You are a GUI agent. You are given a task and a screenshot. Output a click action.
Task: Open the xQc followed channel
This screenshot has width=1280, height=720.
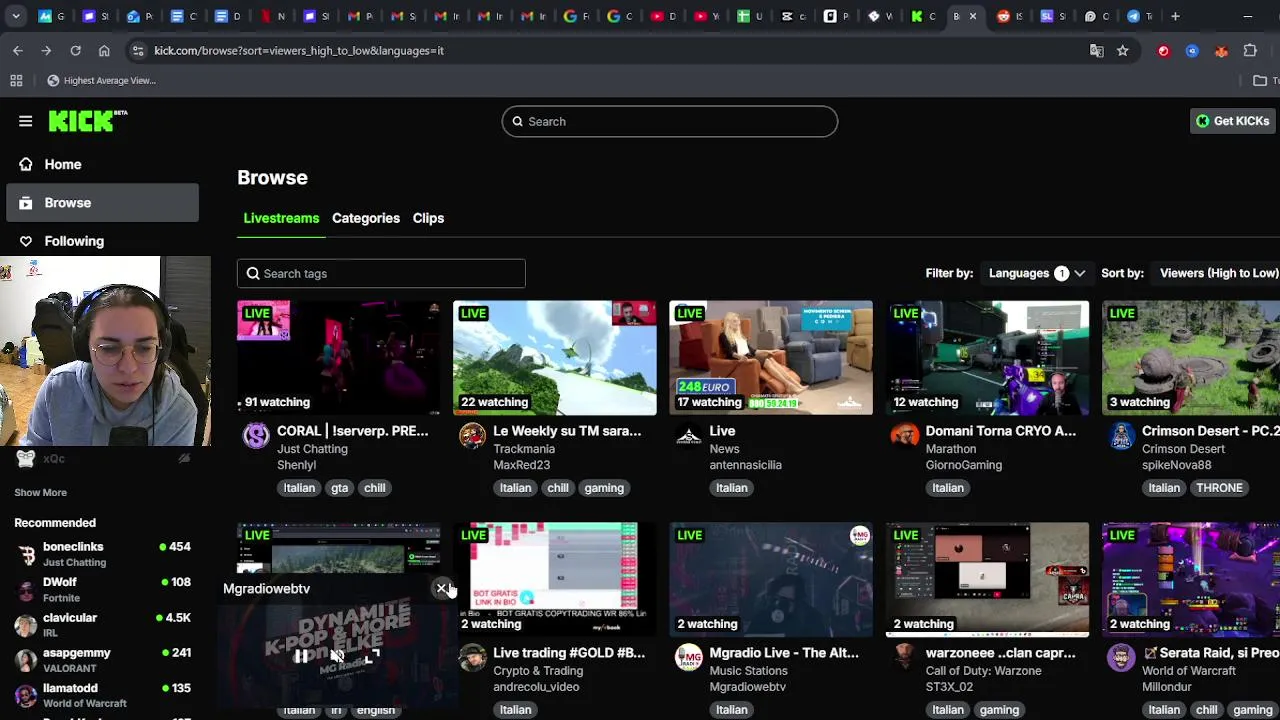pyautogui.click(x=102, y=459)
